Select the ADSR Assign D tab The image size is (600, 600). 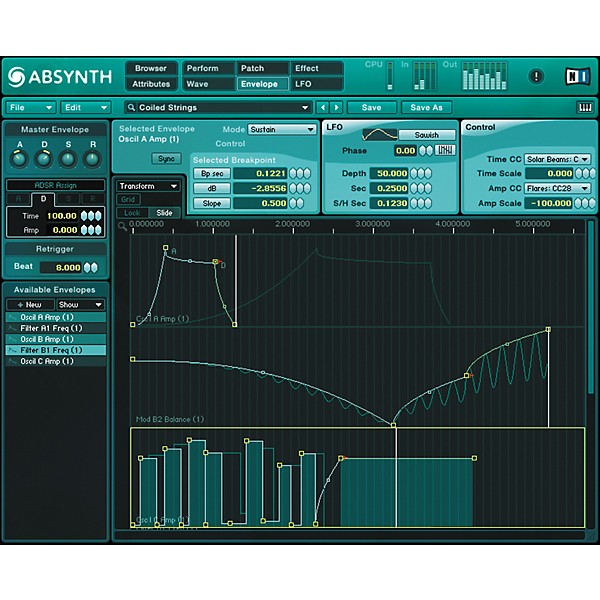[43, 199]
